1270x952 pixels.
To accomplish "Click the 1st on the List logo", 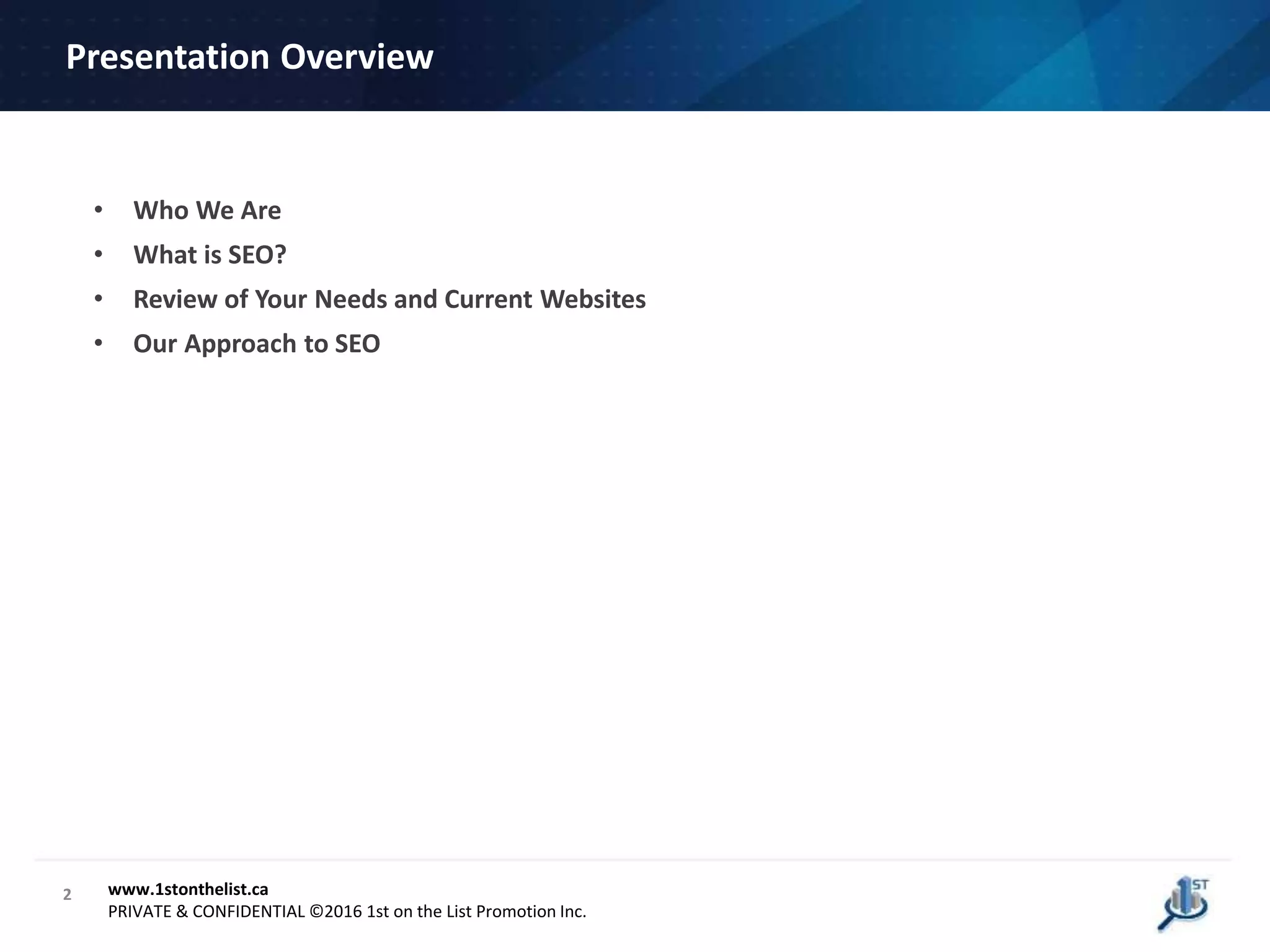I will tap(1183, 903).
